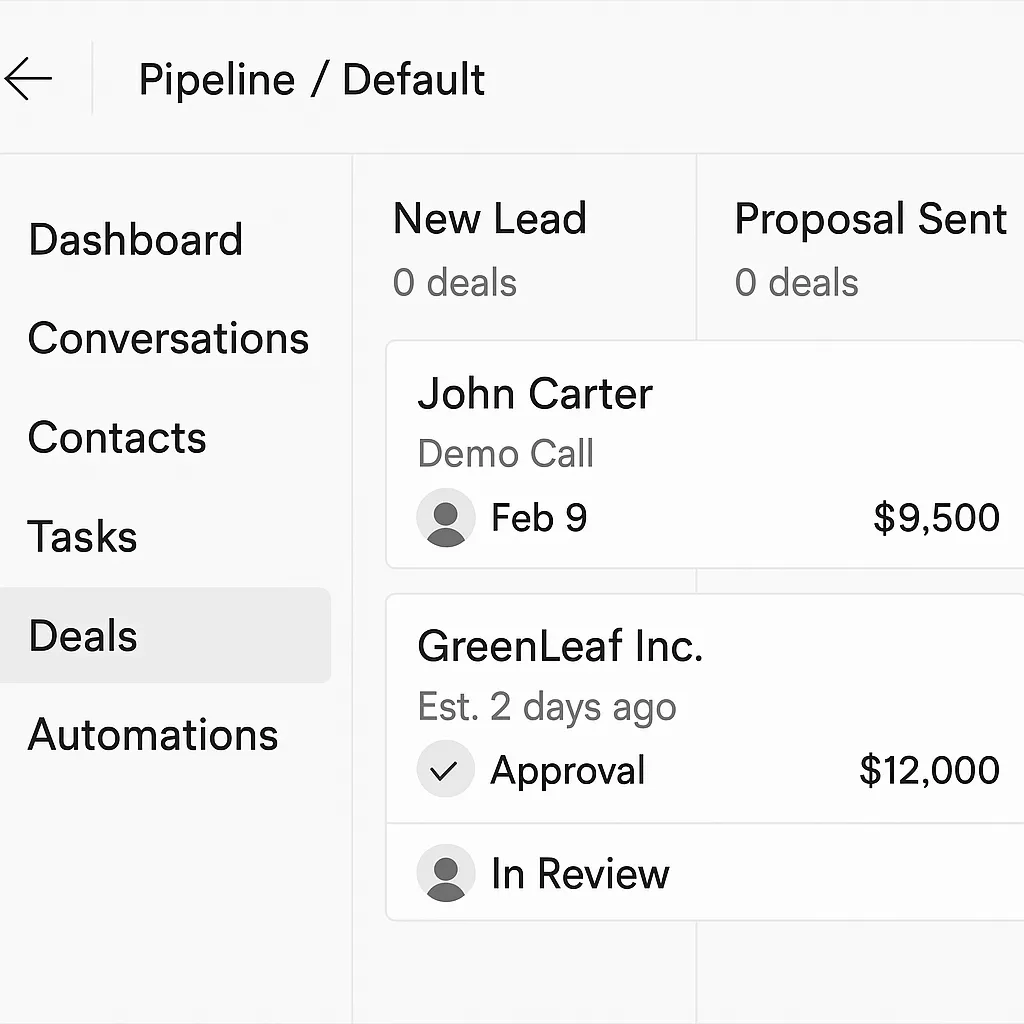Click the Pipeline / Default breadcrumb title
The image size is (1024, 1024).
(312, 80)
